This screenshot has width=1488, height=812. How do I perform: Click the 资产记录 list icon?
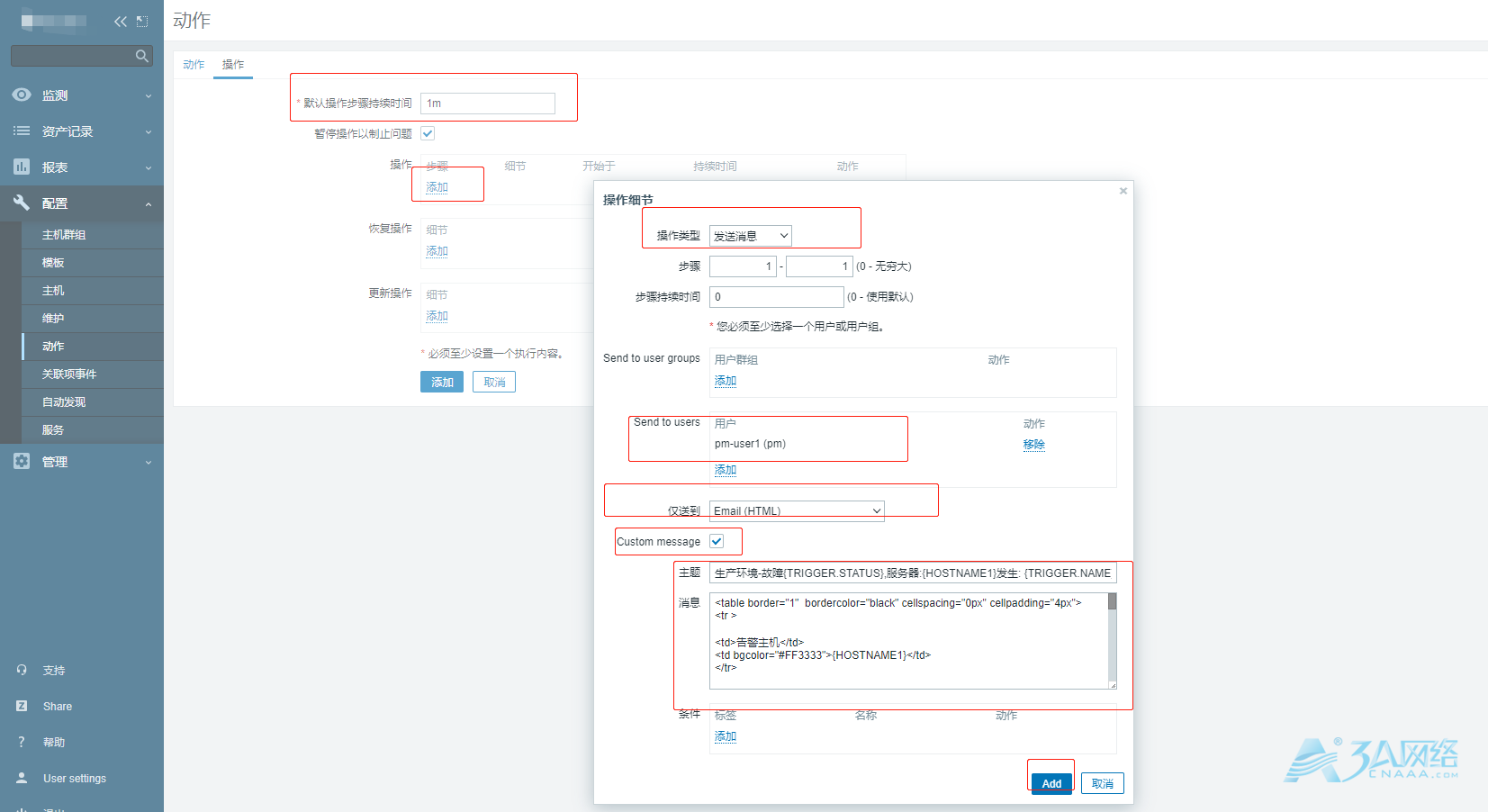(22, 131)
